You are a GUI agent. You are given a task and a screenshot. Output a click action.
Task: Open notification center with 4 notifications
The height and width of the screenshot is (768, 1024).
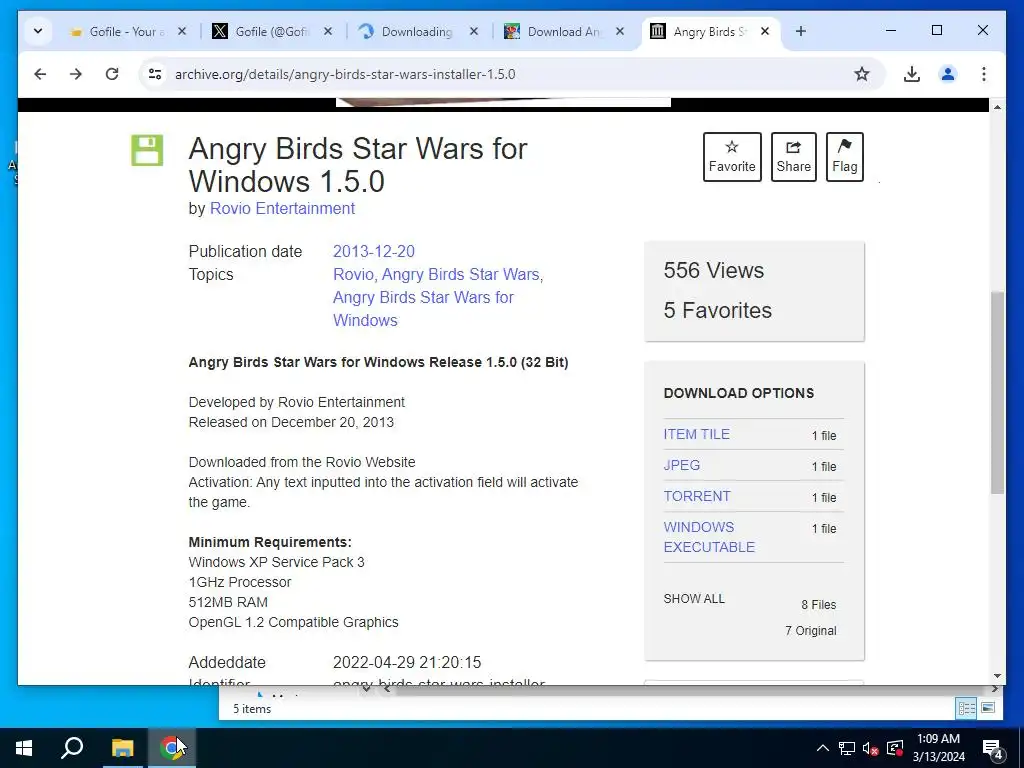993,748
